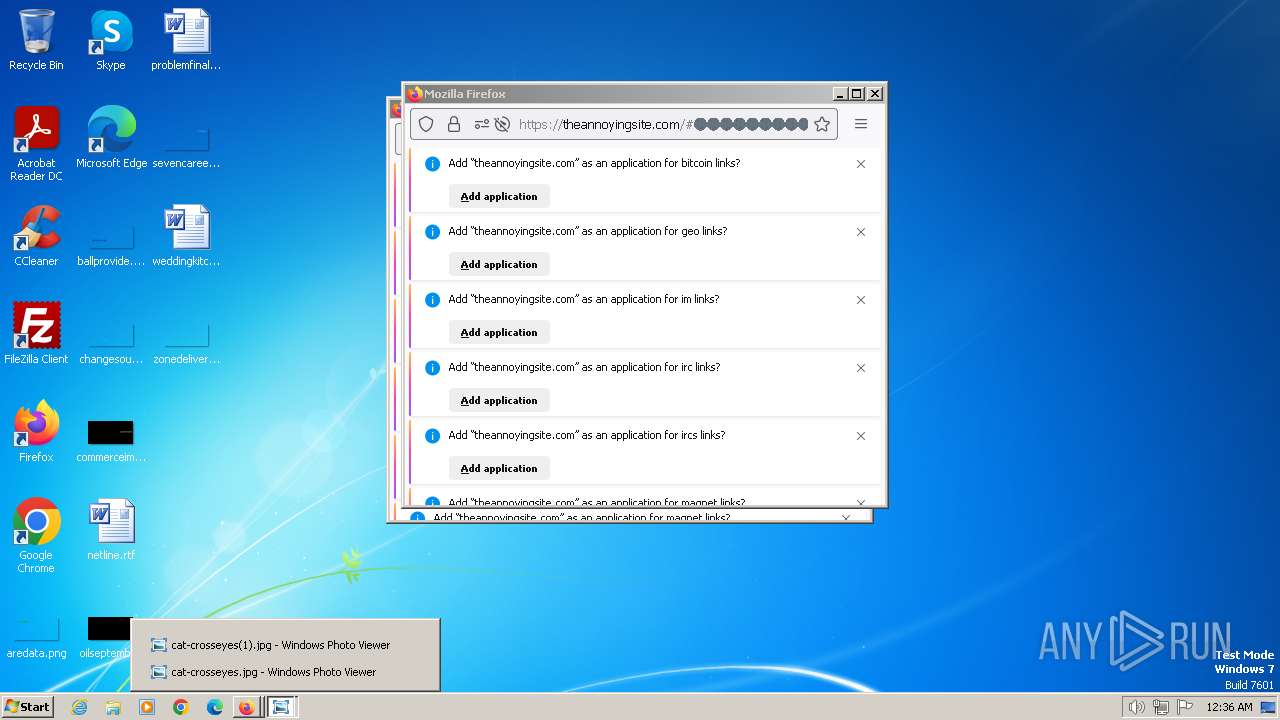This screenshot has height=720, width=1280.
Task: Select the problemfinal document on the desktop
Action: pos(186,40)
